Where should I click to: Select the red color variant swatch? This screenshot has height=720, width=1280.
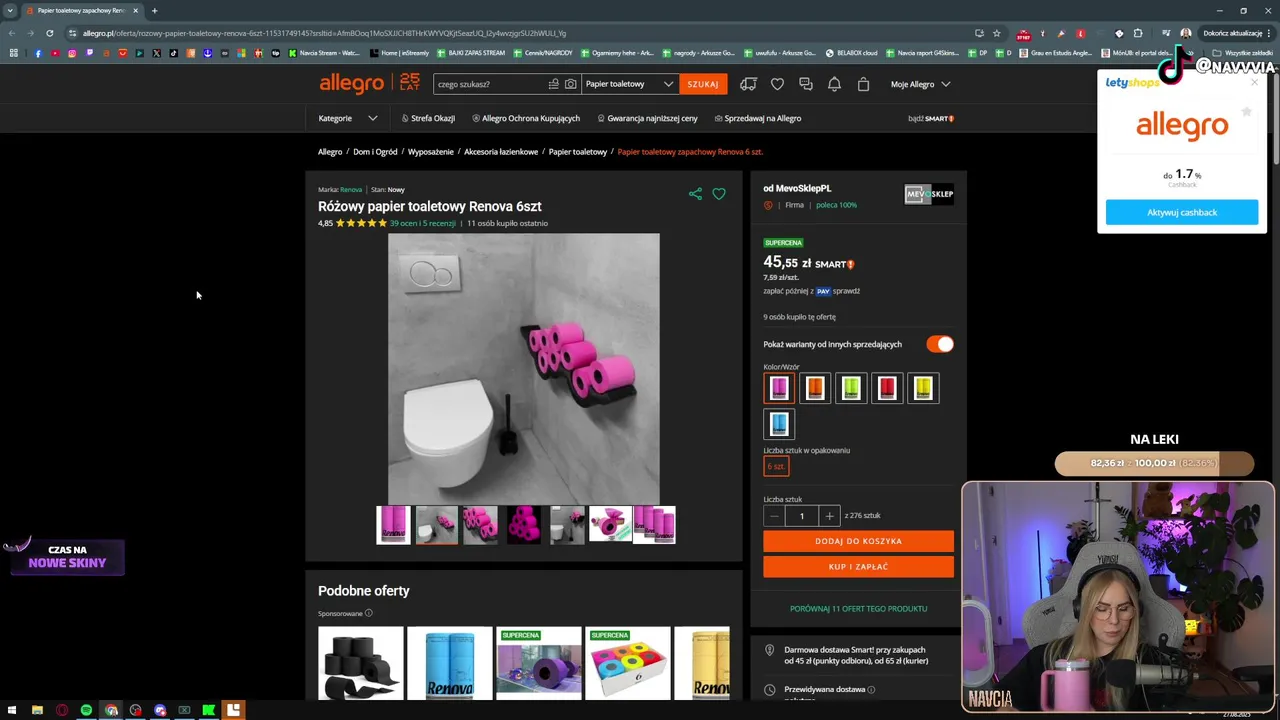point(887,388)
